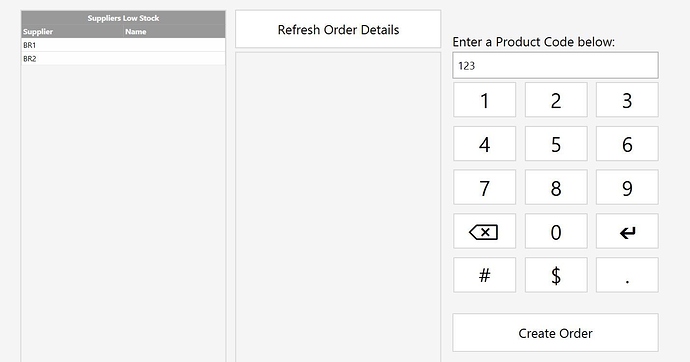
Task: Tap keypad number 5
Action: [x=556, y=144]
